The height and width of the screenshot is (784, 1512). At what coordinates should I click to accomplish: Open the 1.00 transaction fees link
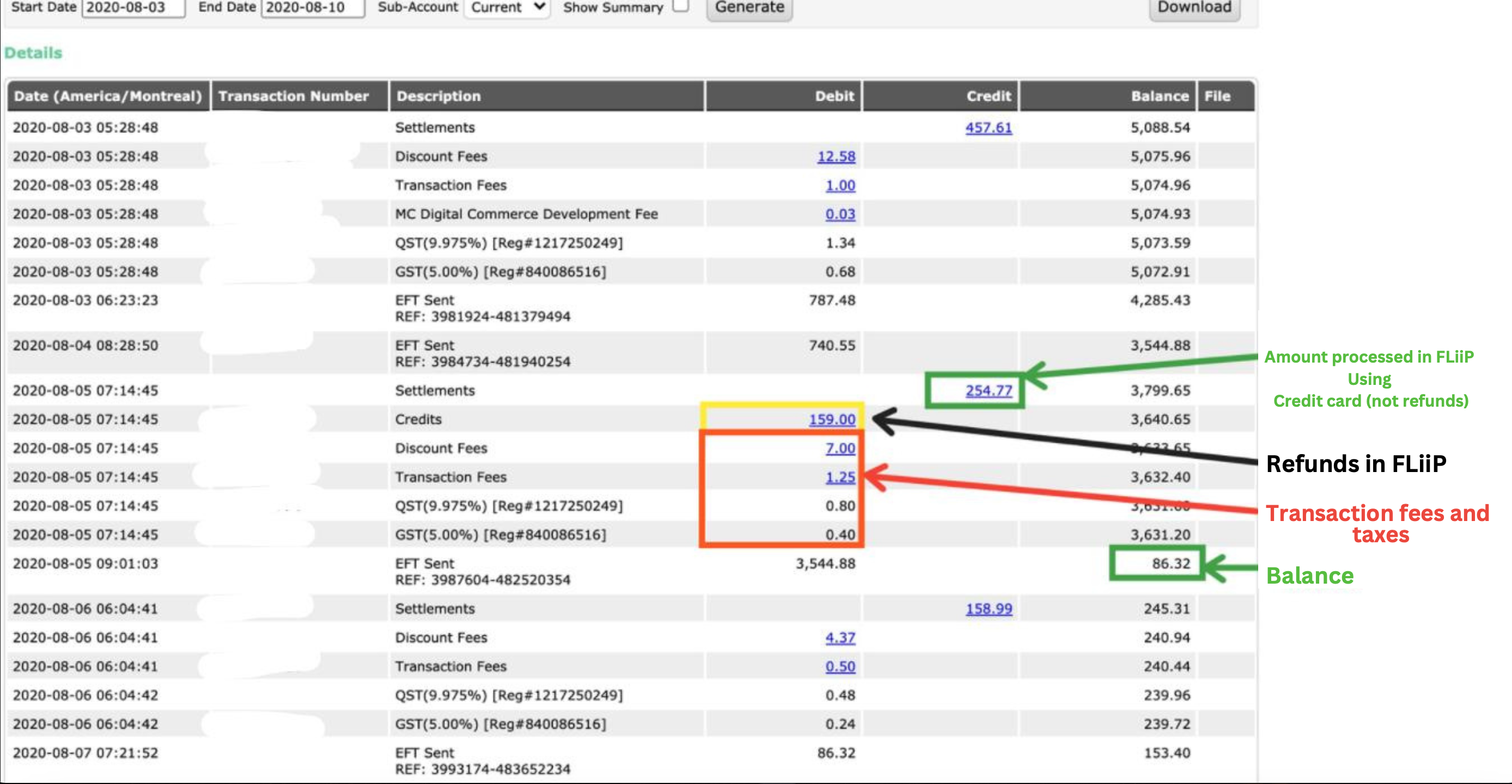tap(840, 185)
